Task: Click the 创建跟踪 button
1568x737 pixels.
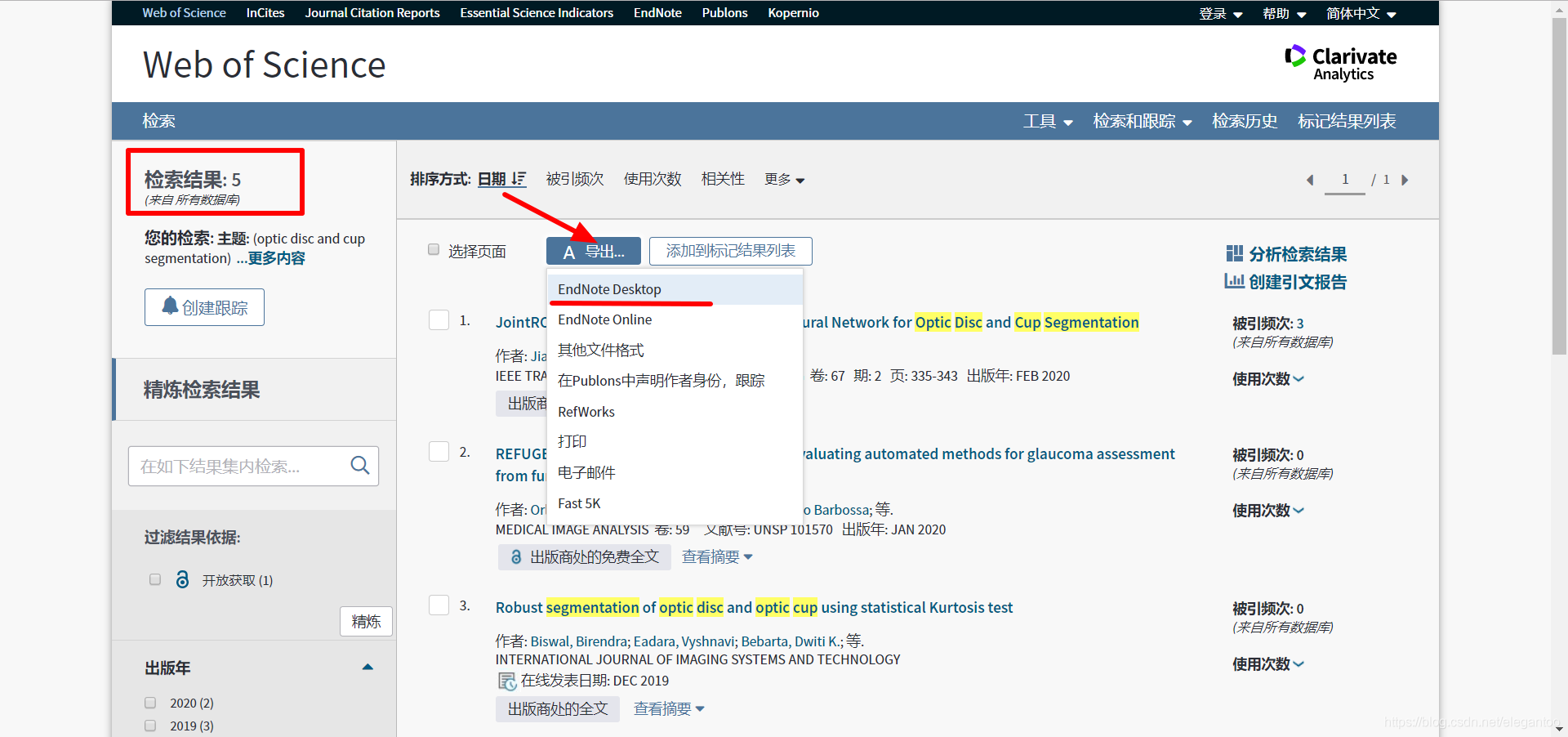Action: [204, 307]
